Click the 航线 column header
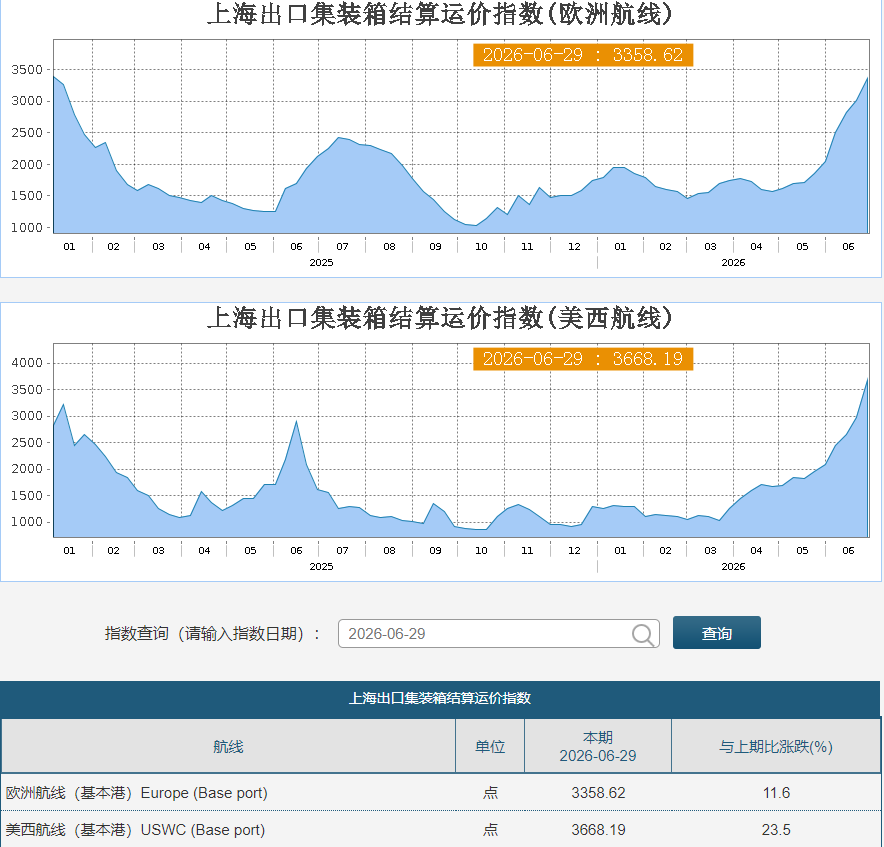 (x=228, y=747)
